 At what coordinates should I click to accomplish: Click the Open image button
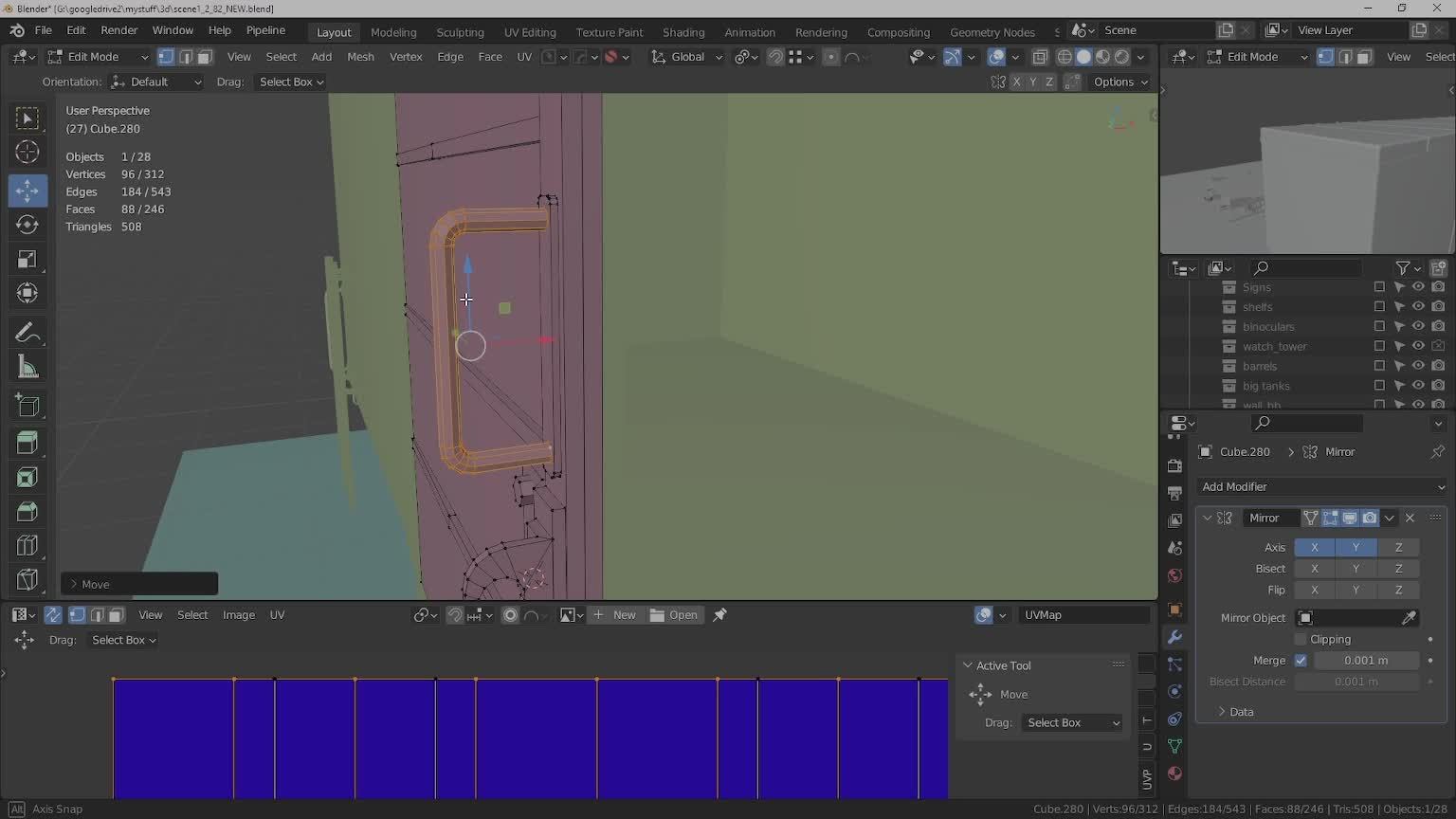pyautogui.click(x=674, y=615)
